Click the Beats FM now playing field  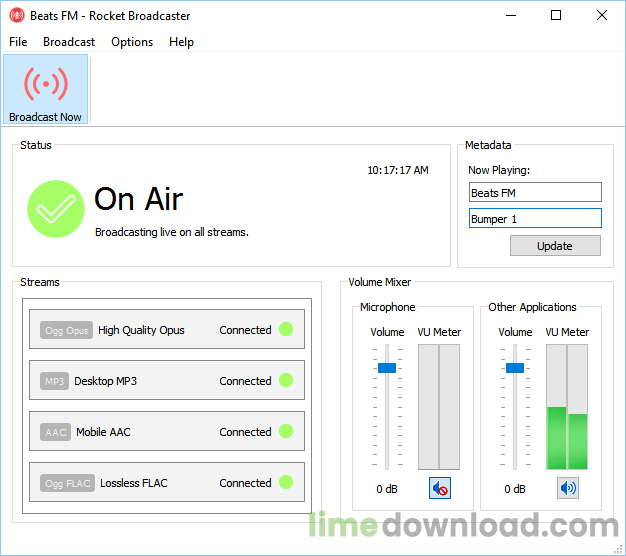pos(535,192)
